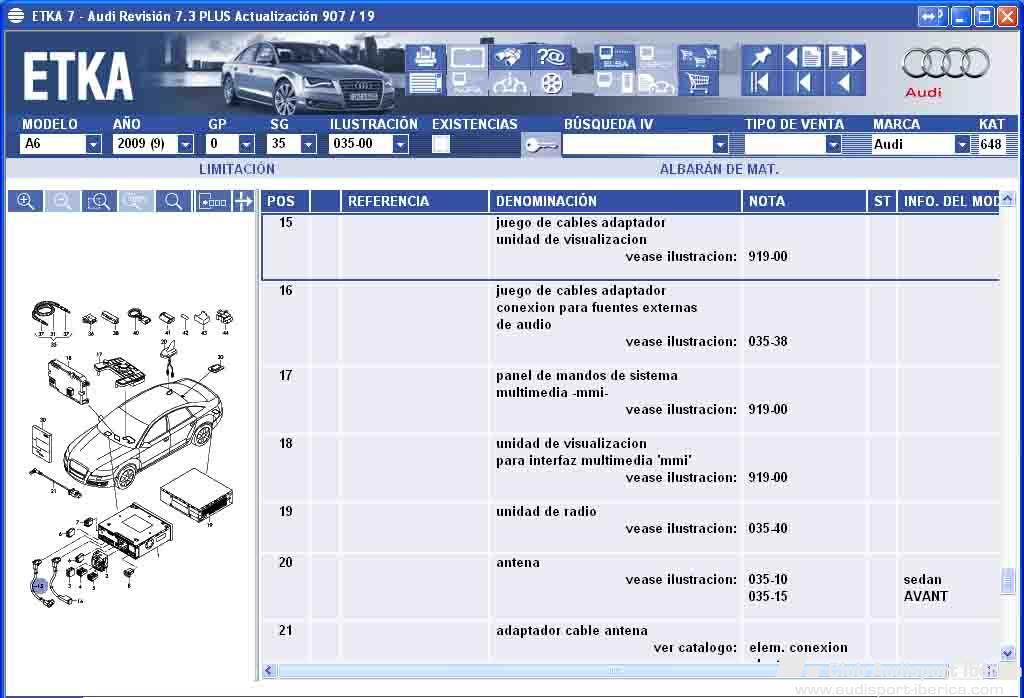Click illustration reference 035-40
Screen dimensions: 1024x698
click(768, 528)
